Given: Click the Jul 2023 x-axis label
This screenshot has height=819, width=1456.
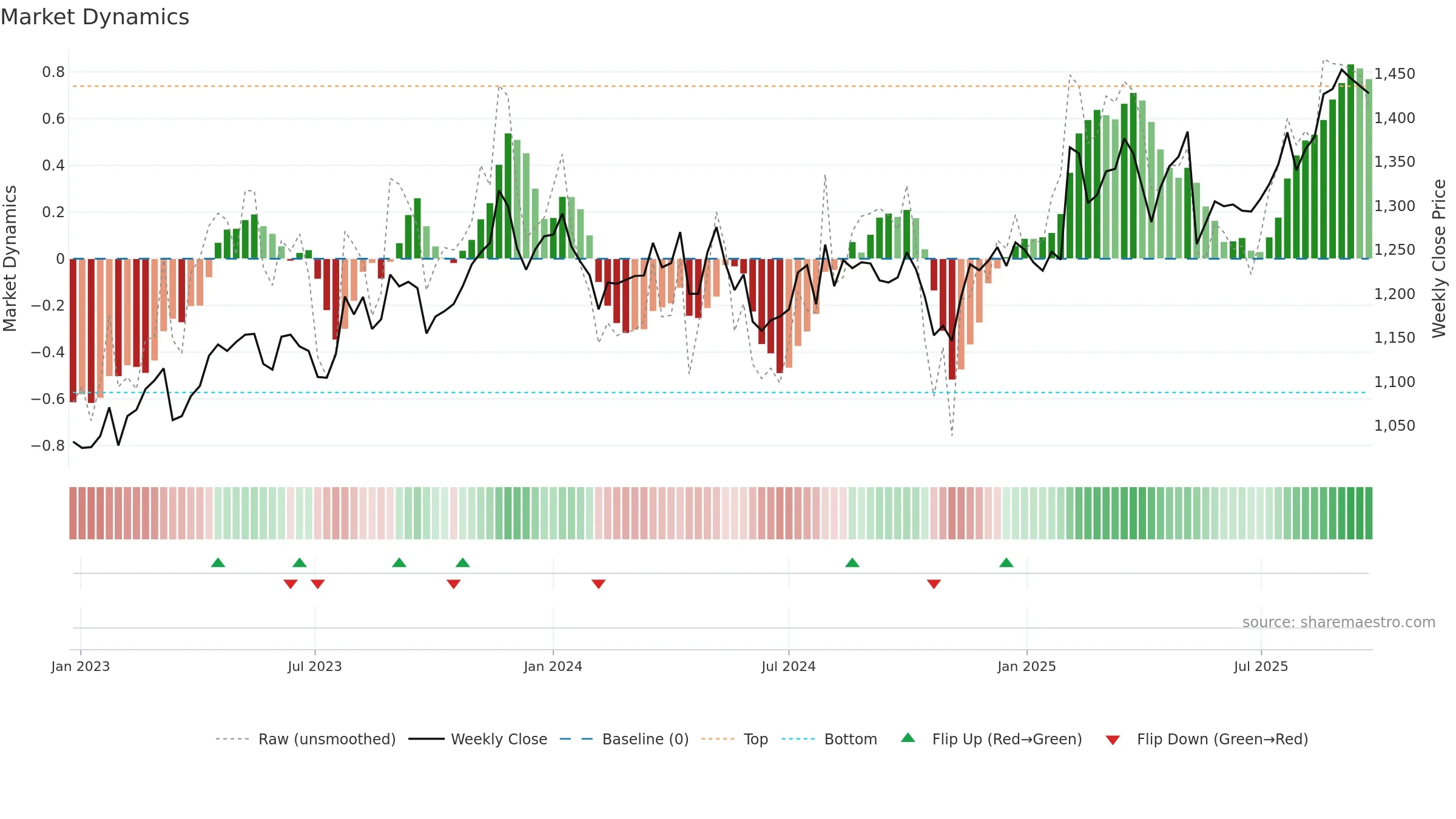Looking at the screenshot, I should (x=315, y=666).
